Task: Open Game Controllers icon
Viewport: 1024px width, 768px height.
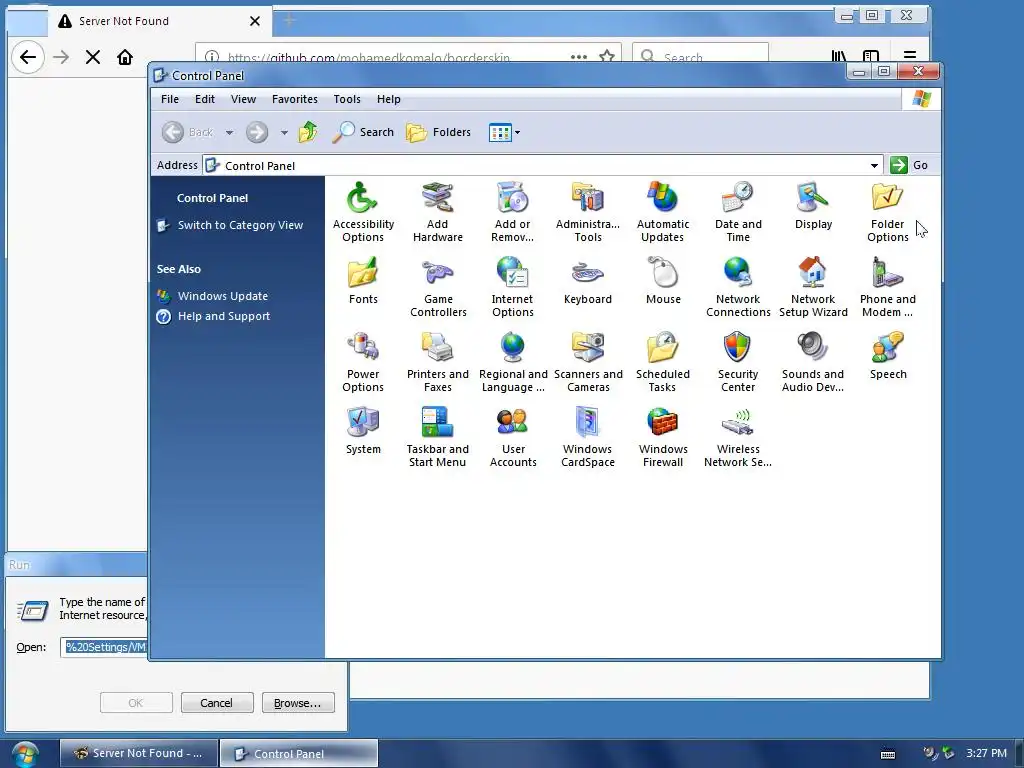Action: click(438, 287)
